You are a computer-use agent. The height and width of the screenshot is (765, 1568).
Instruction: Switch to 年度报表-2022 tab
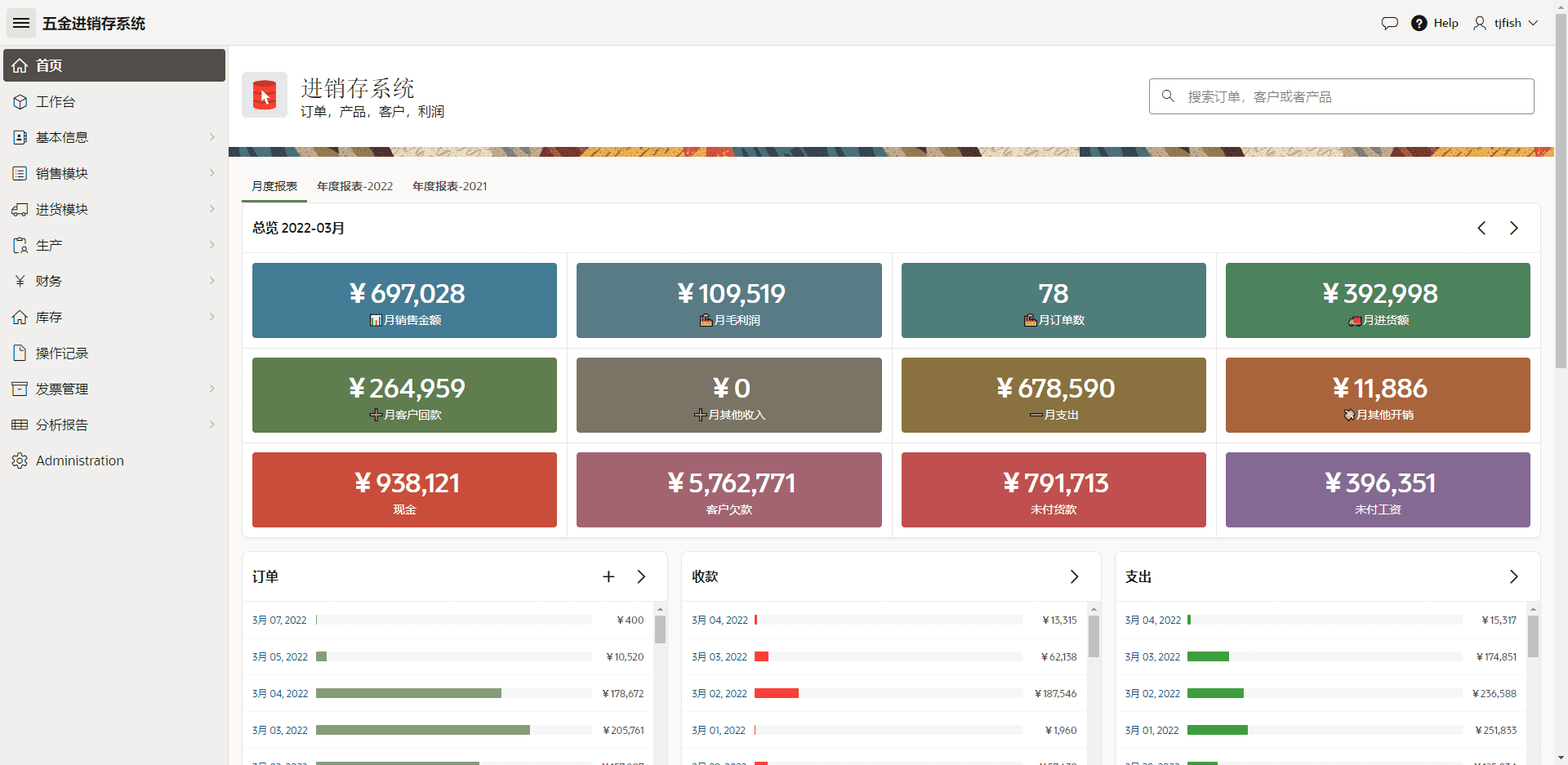tap(354, 186)
